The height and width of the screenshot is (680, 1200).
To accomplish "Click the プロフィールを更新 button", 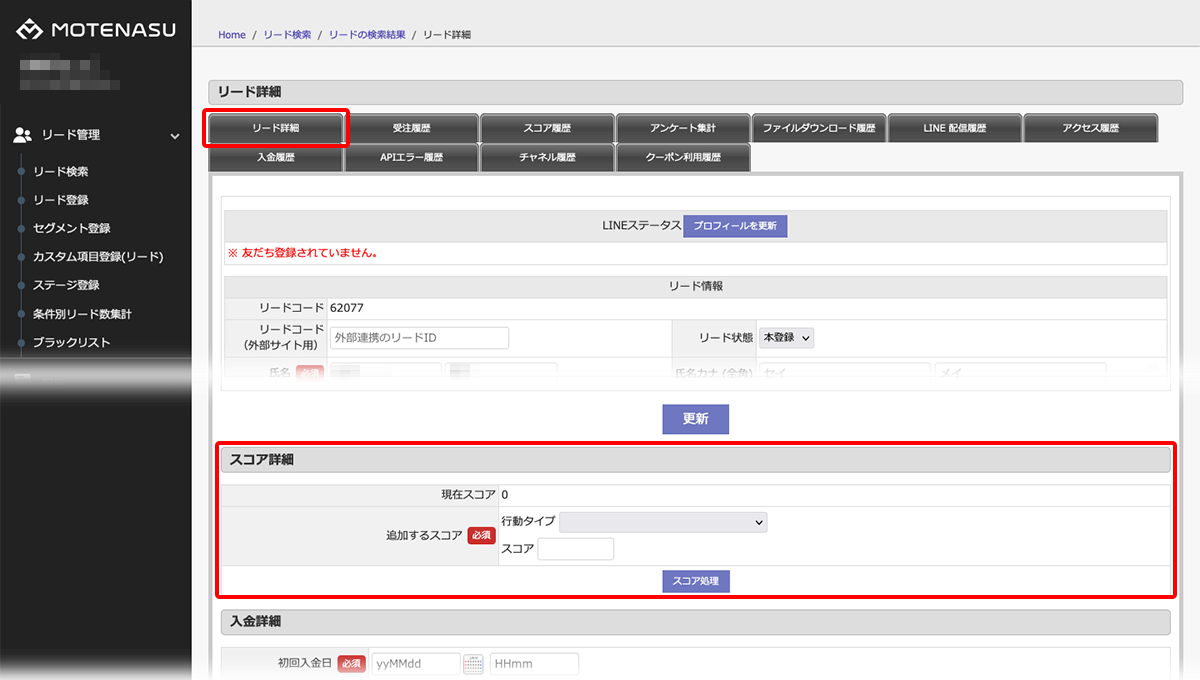I will (735, 226).
